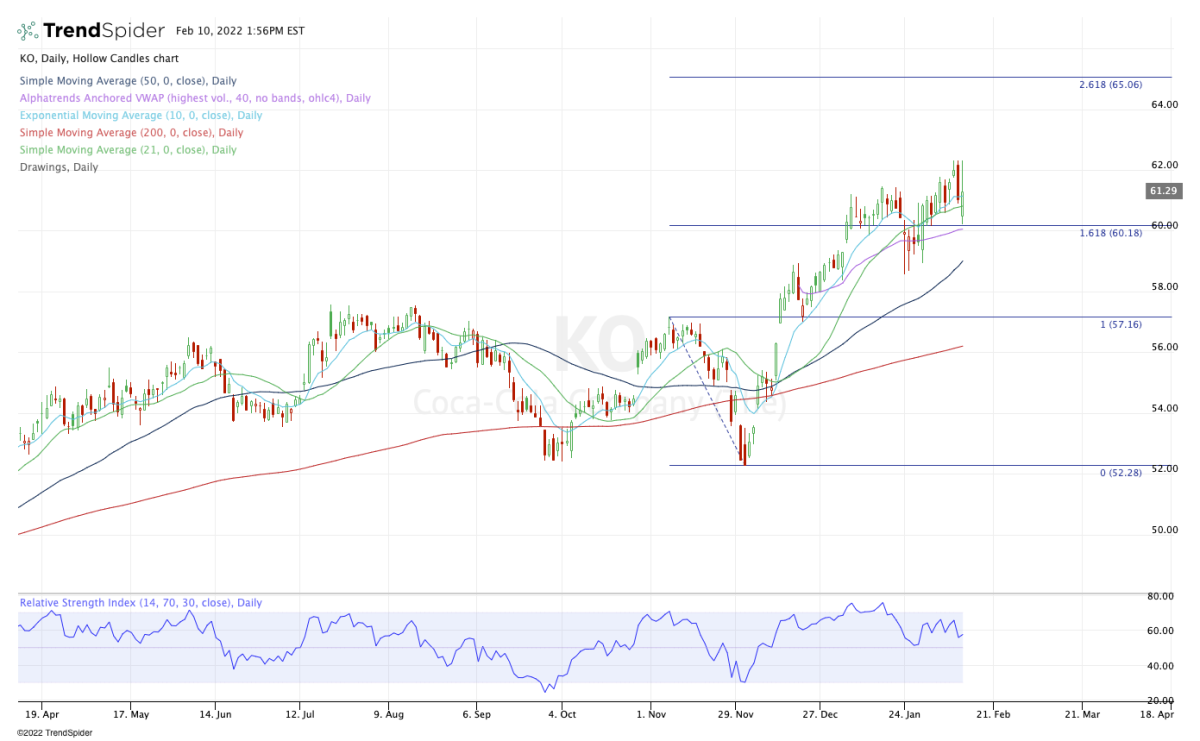Click the Relative Strength Index indicator label
The image size is (1200, 741).
[140, 603]
